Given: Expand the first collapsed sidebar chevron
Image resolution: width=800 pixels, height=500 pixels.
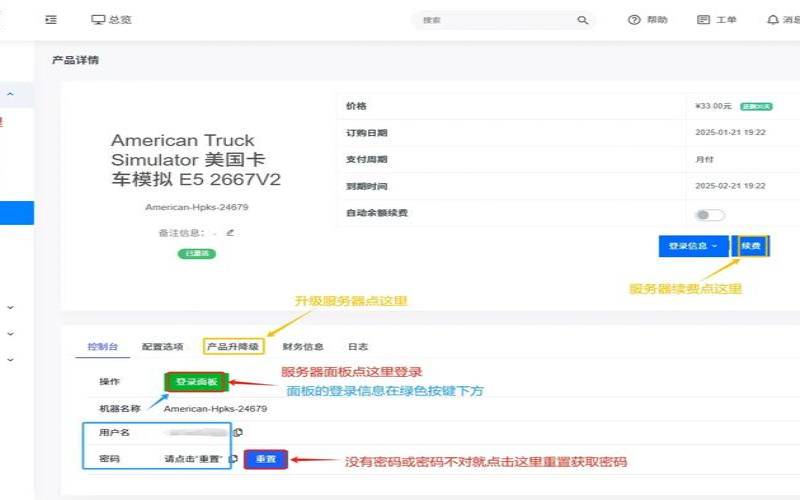Looking at the screenshot, I should coord(10,308).
